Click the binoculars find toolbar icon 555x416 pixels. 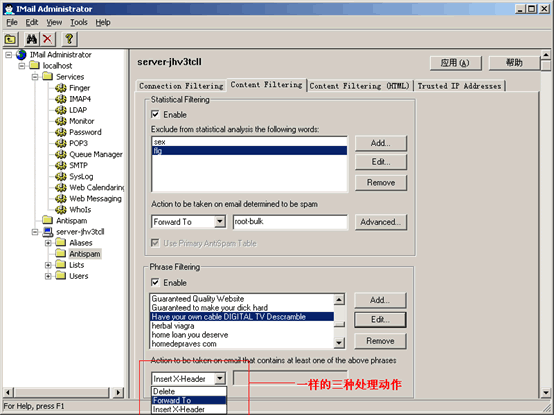pyautogui.click(x=32, y=39)
